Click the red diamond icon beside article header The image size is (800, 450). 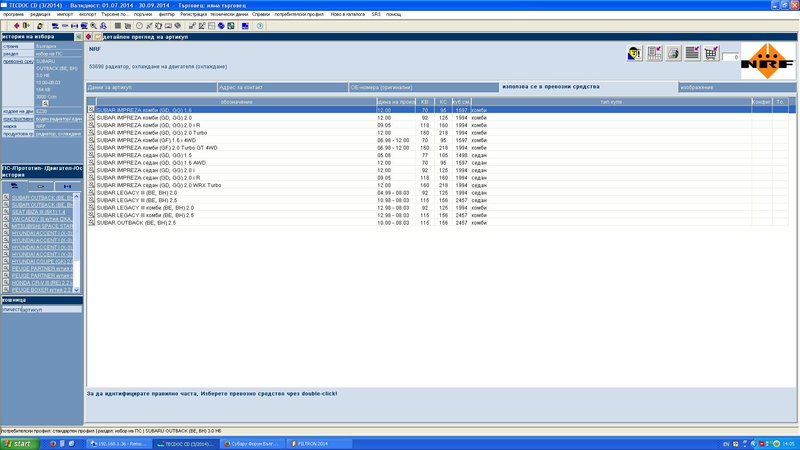(x=88, y=37)
